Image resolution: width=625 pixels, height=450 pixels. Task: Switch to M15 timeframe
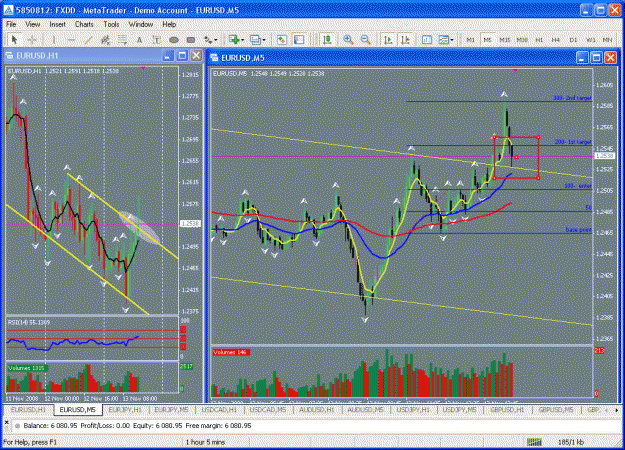pyautogui.click(x=505, y=39)
